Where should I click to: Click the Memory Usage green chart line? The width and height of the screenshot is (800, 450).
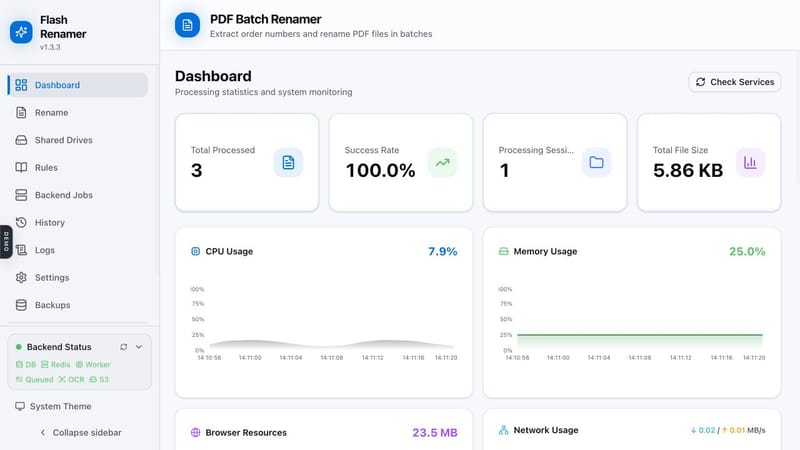coord(640,335)
